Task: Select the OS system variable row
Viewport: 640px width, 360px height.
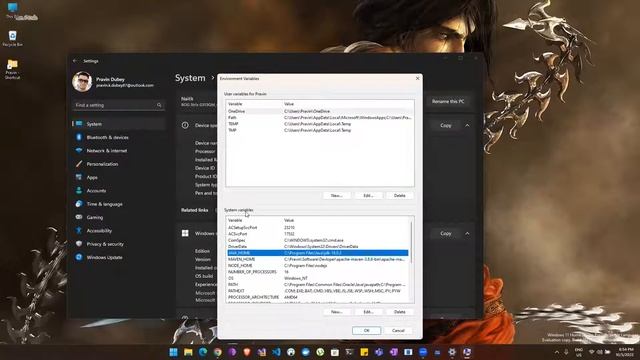Action: coord(318,278)
